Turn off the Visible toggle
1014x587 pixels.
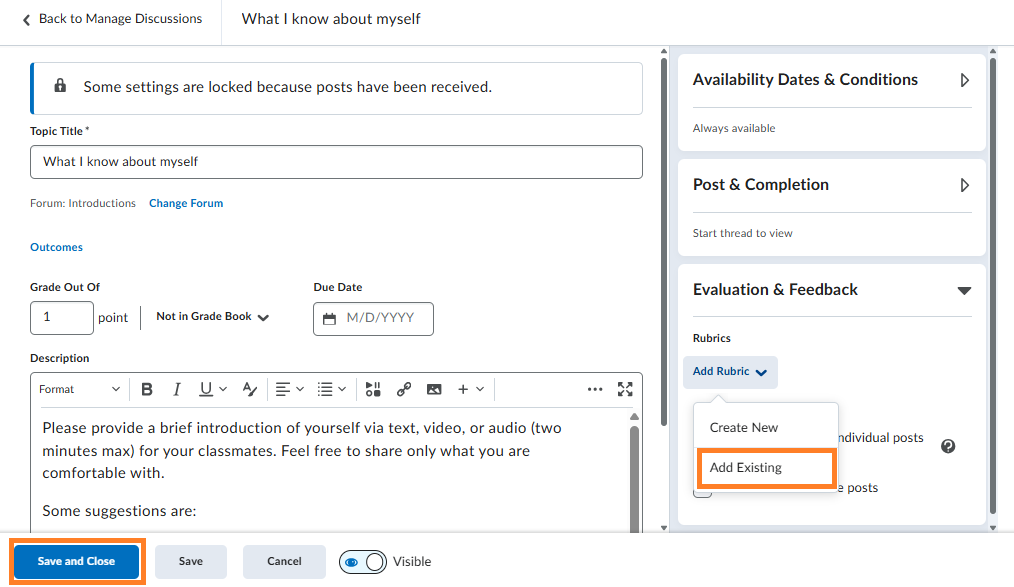pos(363,561)
